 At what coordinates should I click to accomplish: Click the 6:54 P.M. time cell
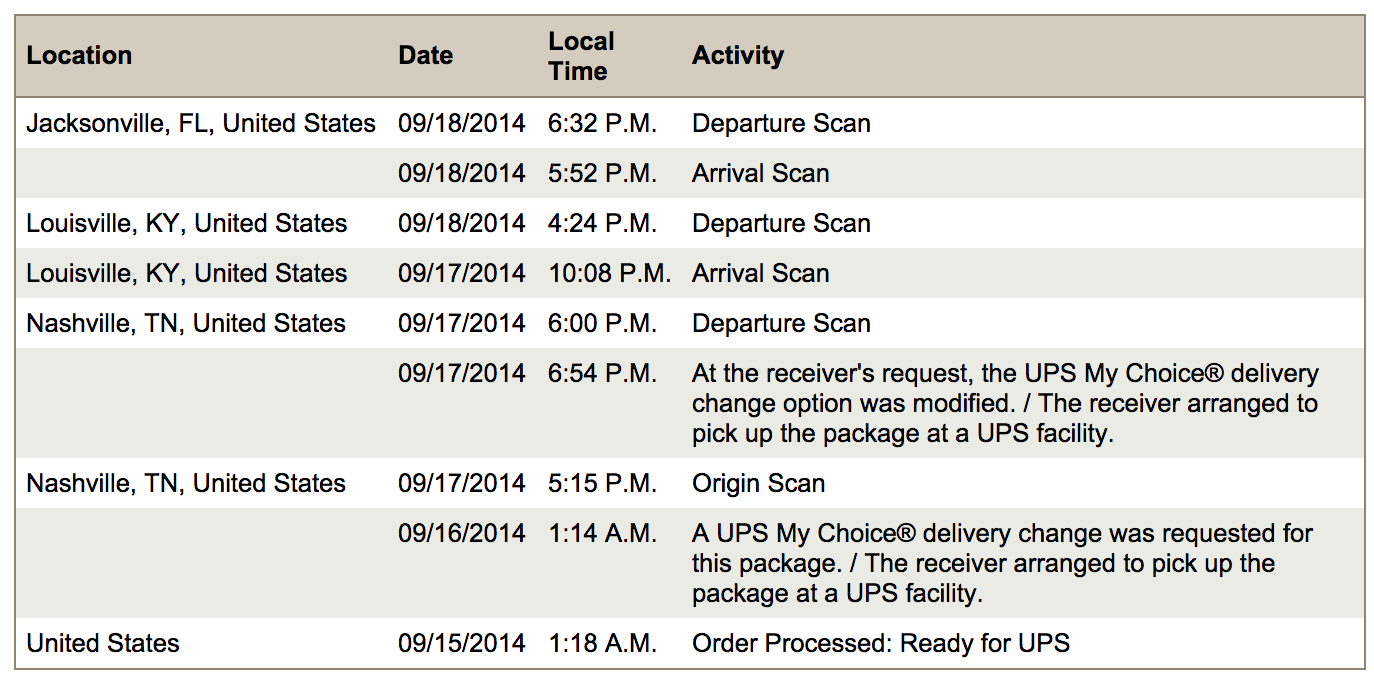click(602, 374)
